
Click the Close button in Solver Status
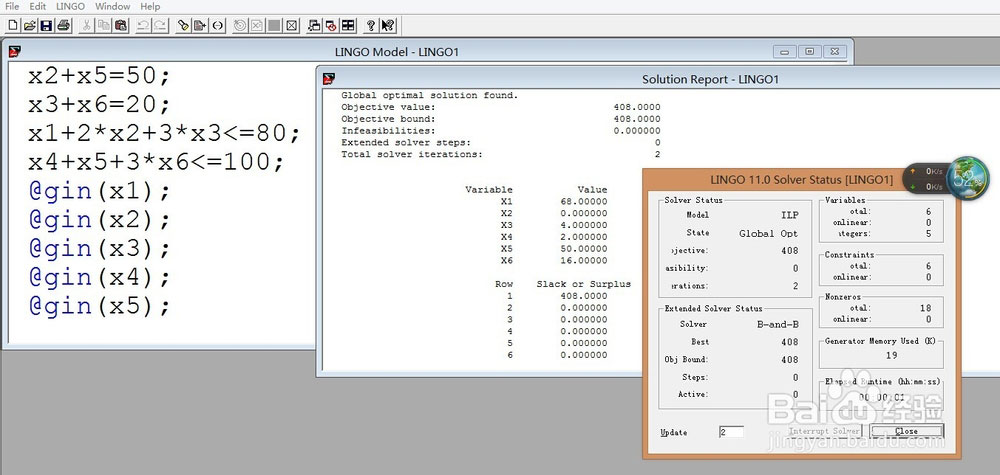(906, 432)
